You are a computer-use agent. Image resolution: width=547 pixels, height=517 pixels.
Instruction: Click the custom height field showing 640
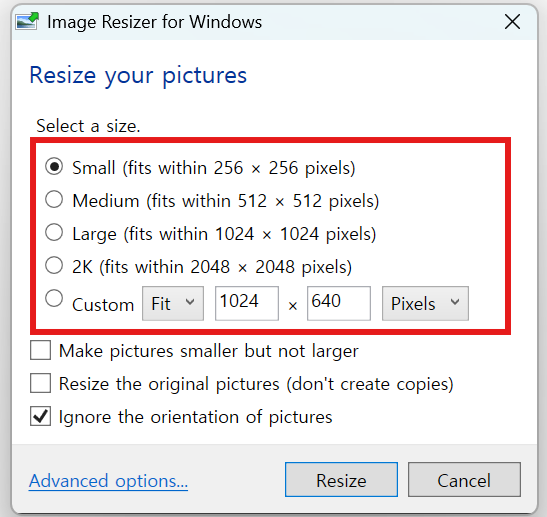(x=339, y=304)
